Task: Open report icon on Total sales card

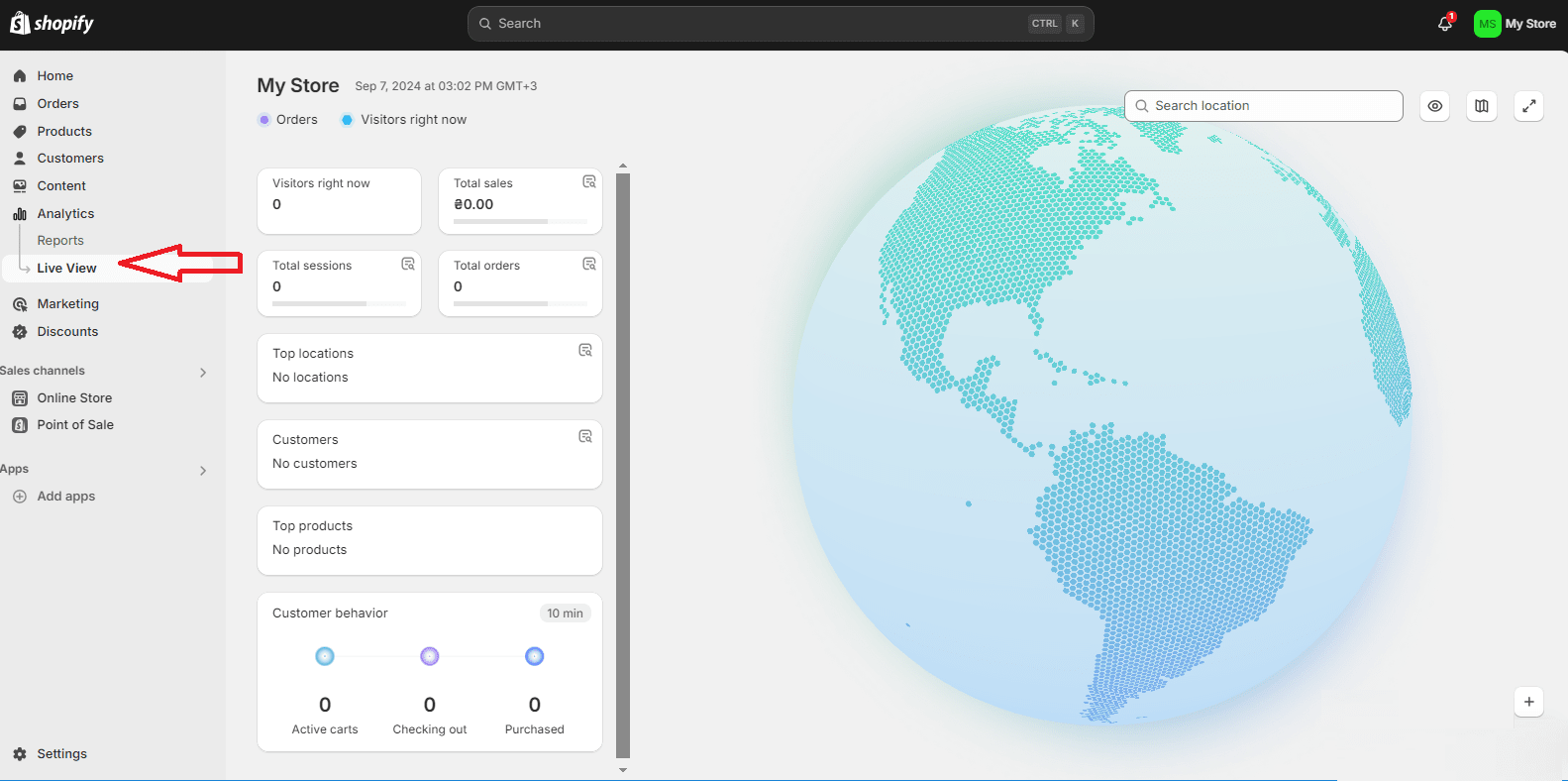Action: 589,181
